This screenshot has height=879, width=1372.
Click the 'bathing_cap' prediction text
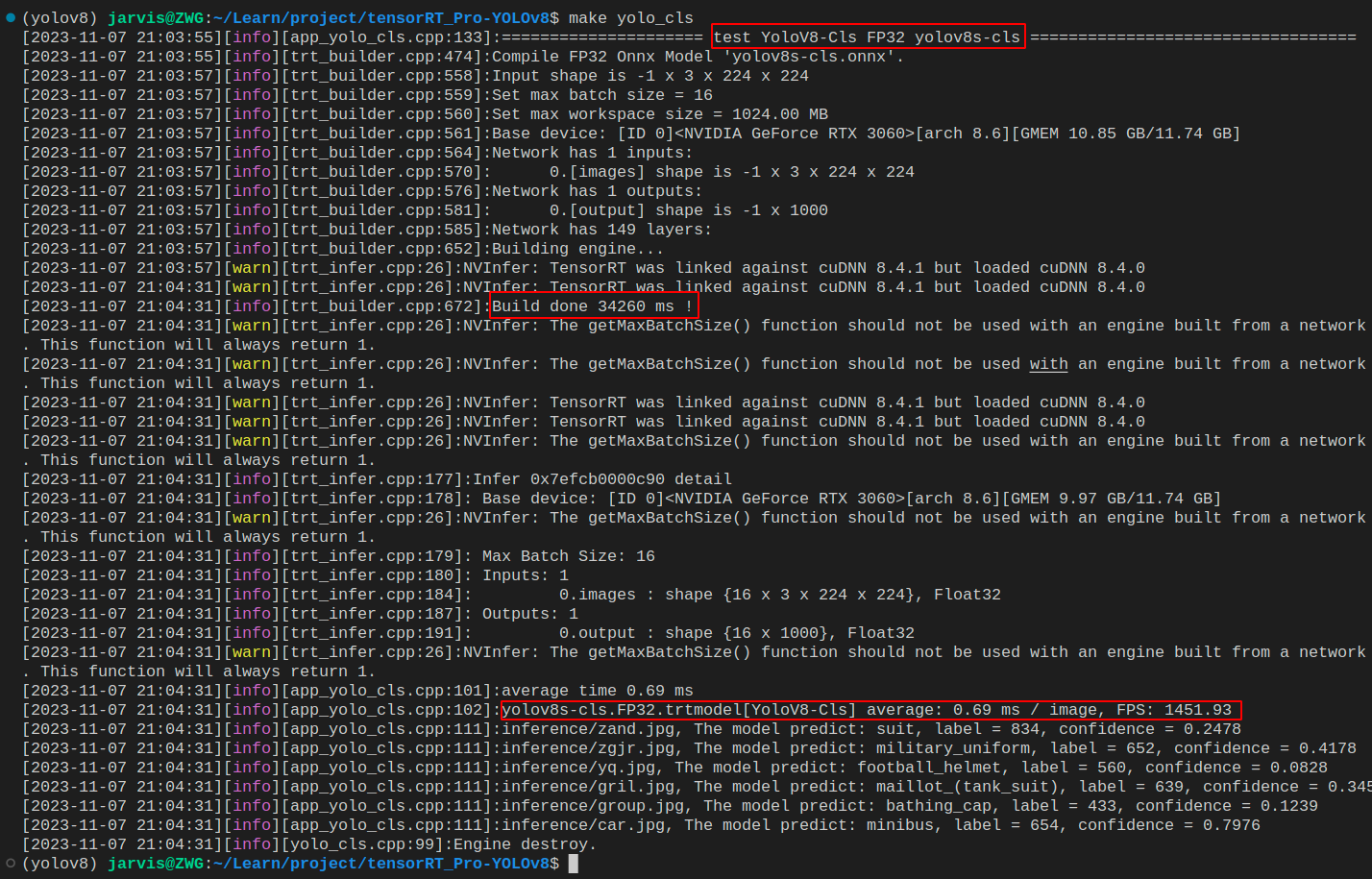[939, 806]
